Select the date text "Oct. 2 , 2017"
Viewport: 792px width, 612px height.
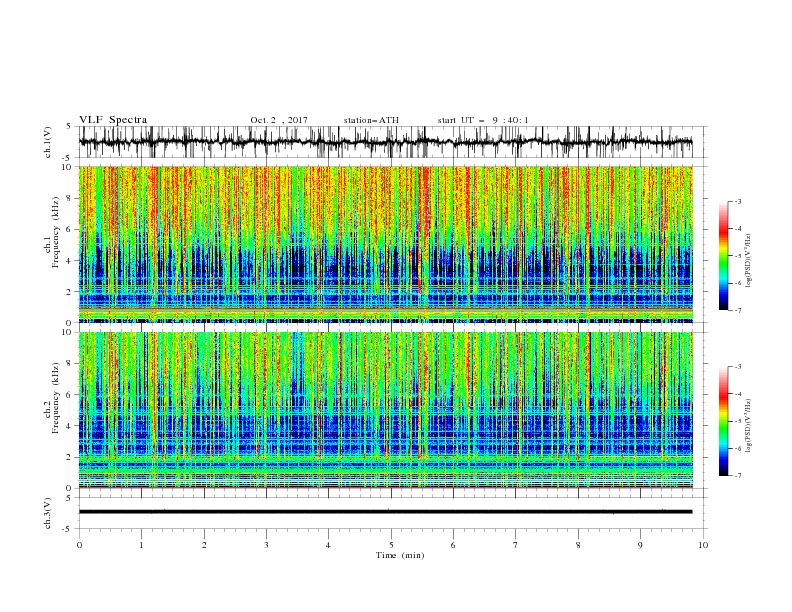click(279, 120)
